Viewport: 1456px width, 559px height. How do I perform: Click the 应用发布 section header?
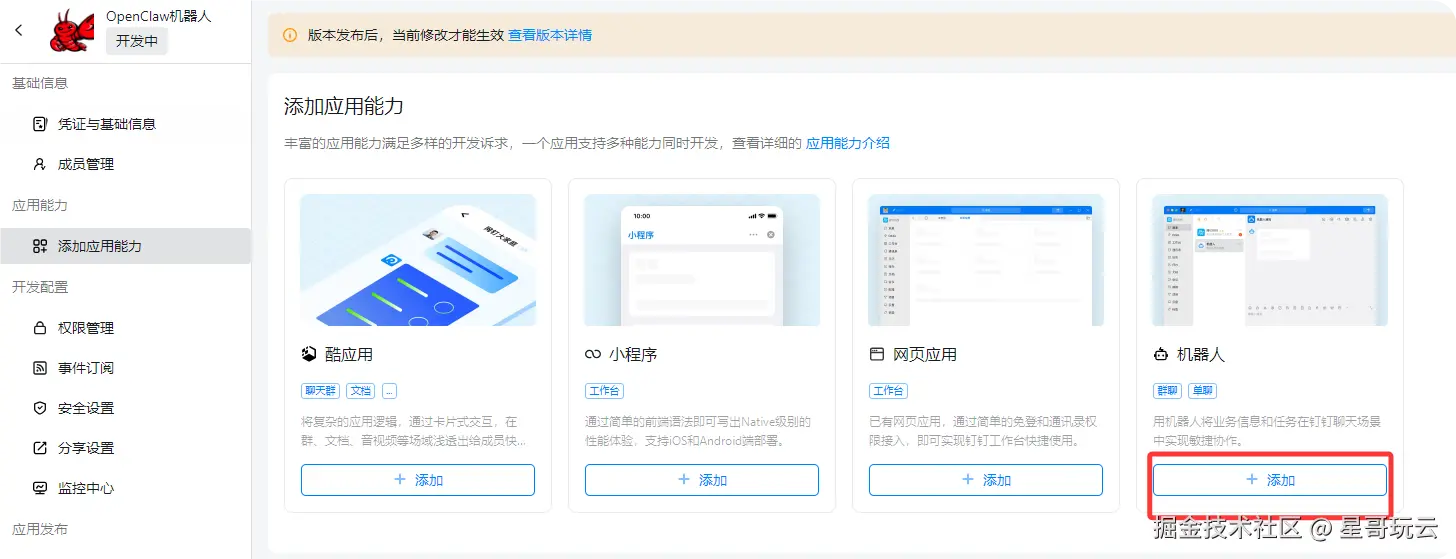click(x=40, y=529)
